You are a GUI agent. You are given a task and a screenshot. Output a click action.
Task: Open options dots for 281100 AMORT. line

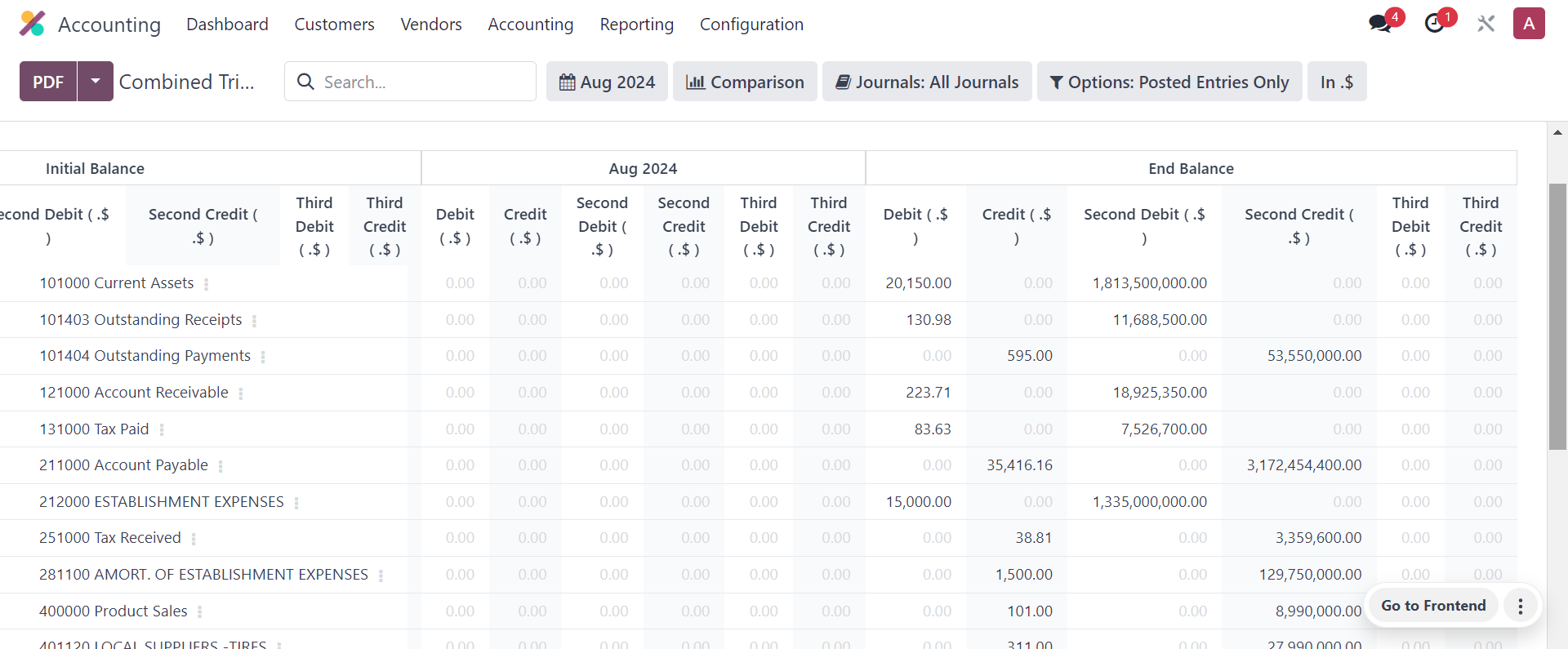[381, 576]
